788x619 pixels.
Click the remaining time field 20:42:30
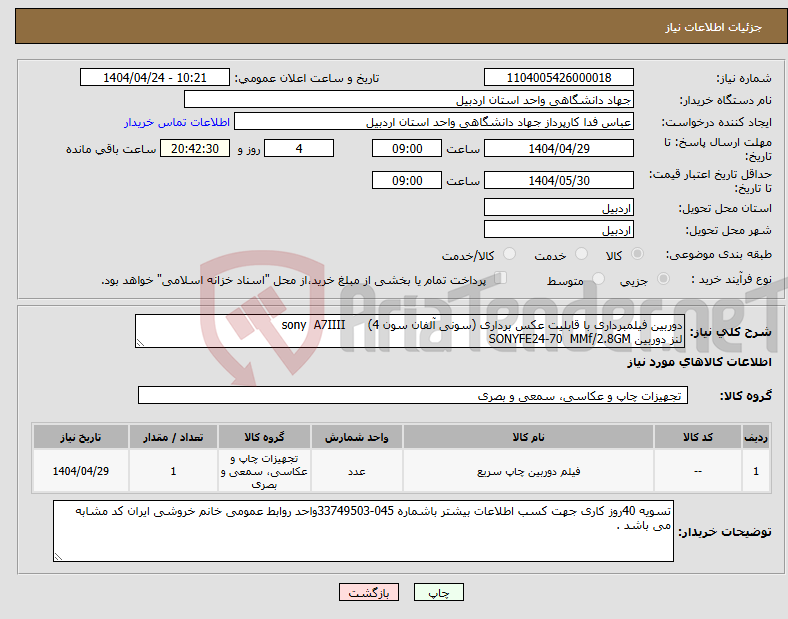[194, 148]
